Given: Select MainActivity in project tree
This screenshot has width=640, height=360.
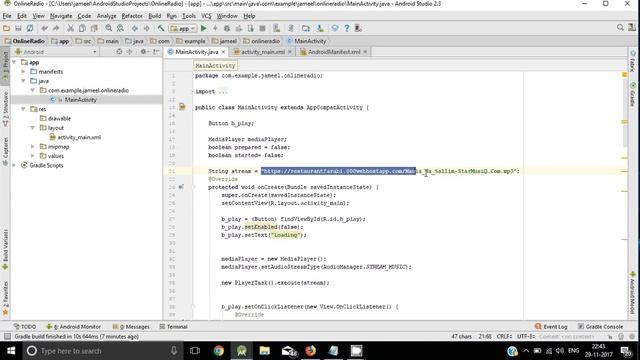Looking at the screenshot, I should point(80,100).
